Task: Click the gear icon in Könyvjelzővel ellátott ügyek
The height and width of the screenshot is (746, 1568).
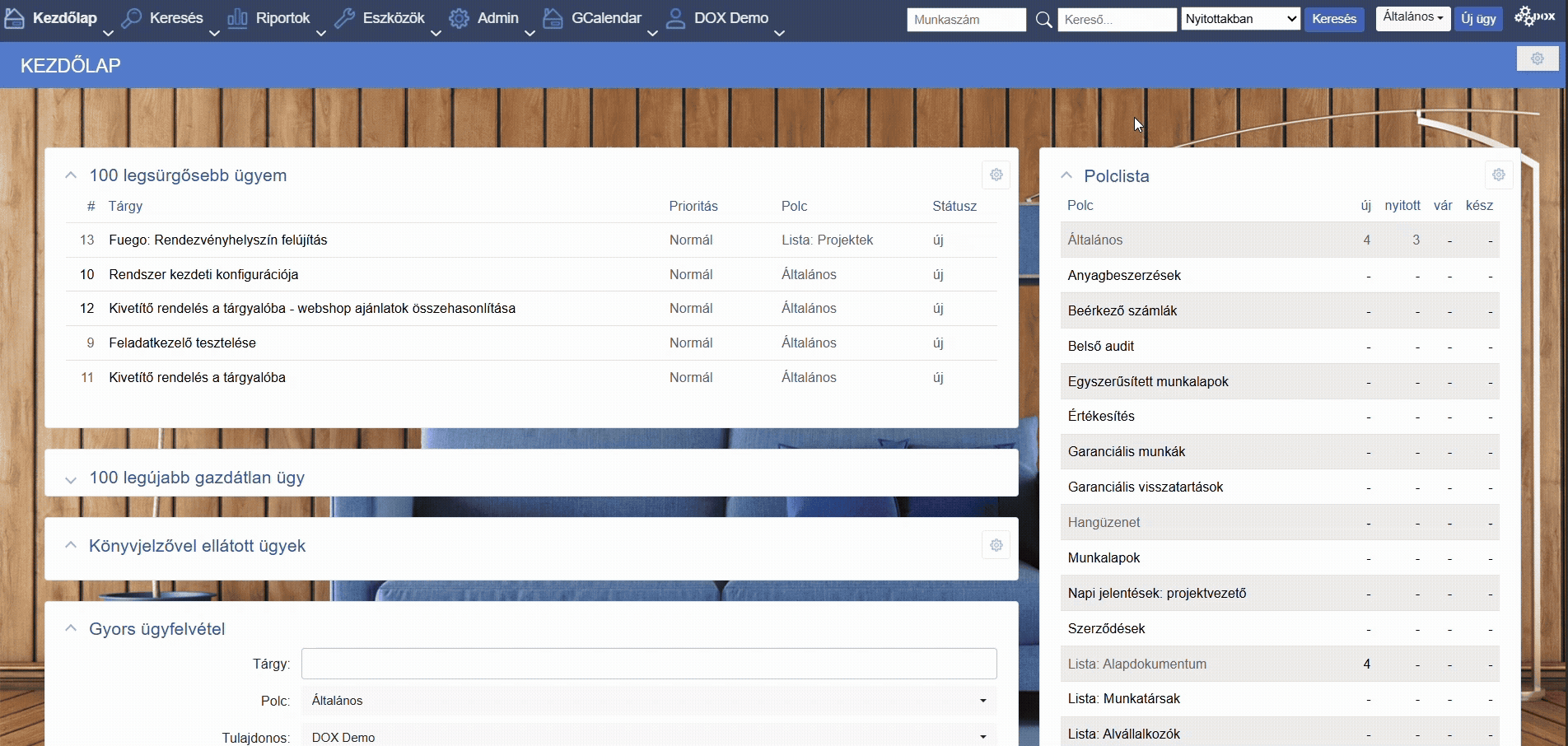Action: 996,545
